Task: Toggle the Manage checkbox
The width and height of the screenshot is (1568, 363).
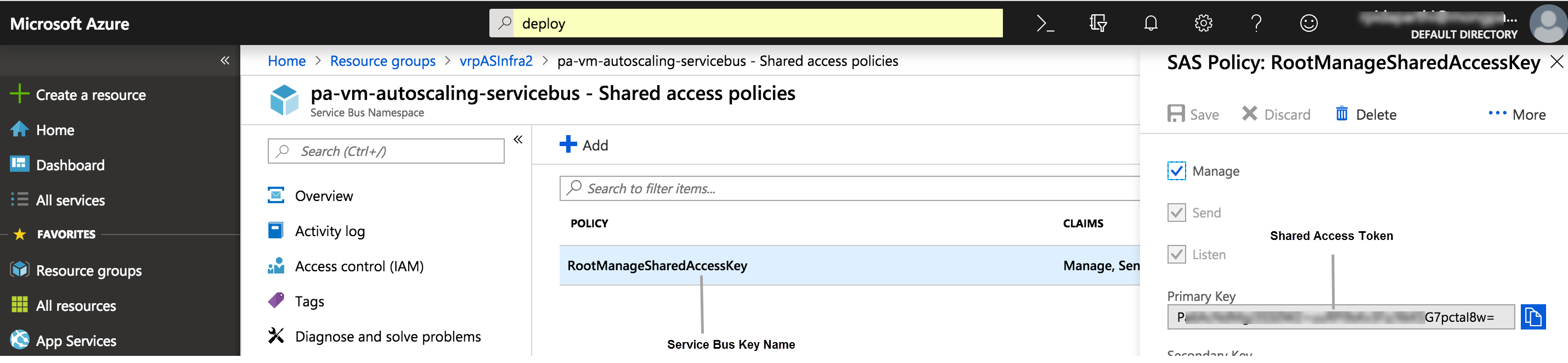Action: point(1177,171)
